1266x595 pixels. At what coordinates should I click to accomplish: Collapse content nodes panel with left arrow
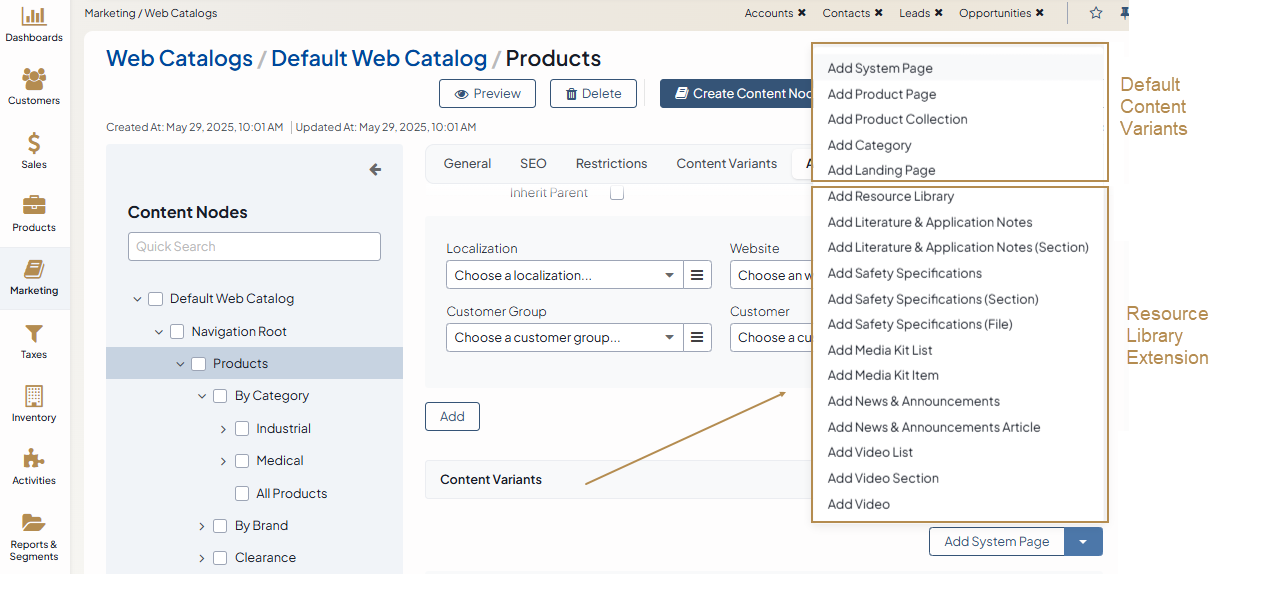(375, 170)
